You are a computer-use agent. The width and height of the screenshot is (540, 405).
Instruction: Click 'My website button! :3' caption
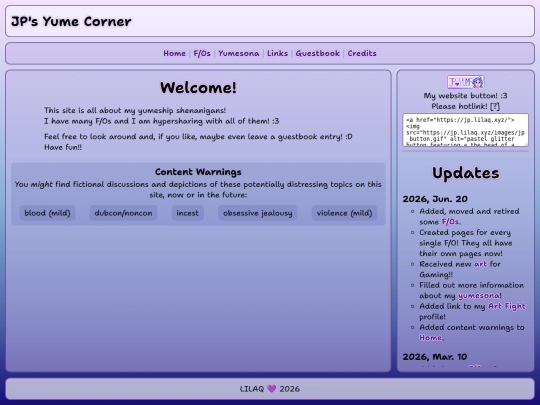[x=466, y=96]
